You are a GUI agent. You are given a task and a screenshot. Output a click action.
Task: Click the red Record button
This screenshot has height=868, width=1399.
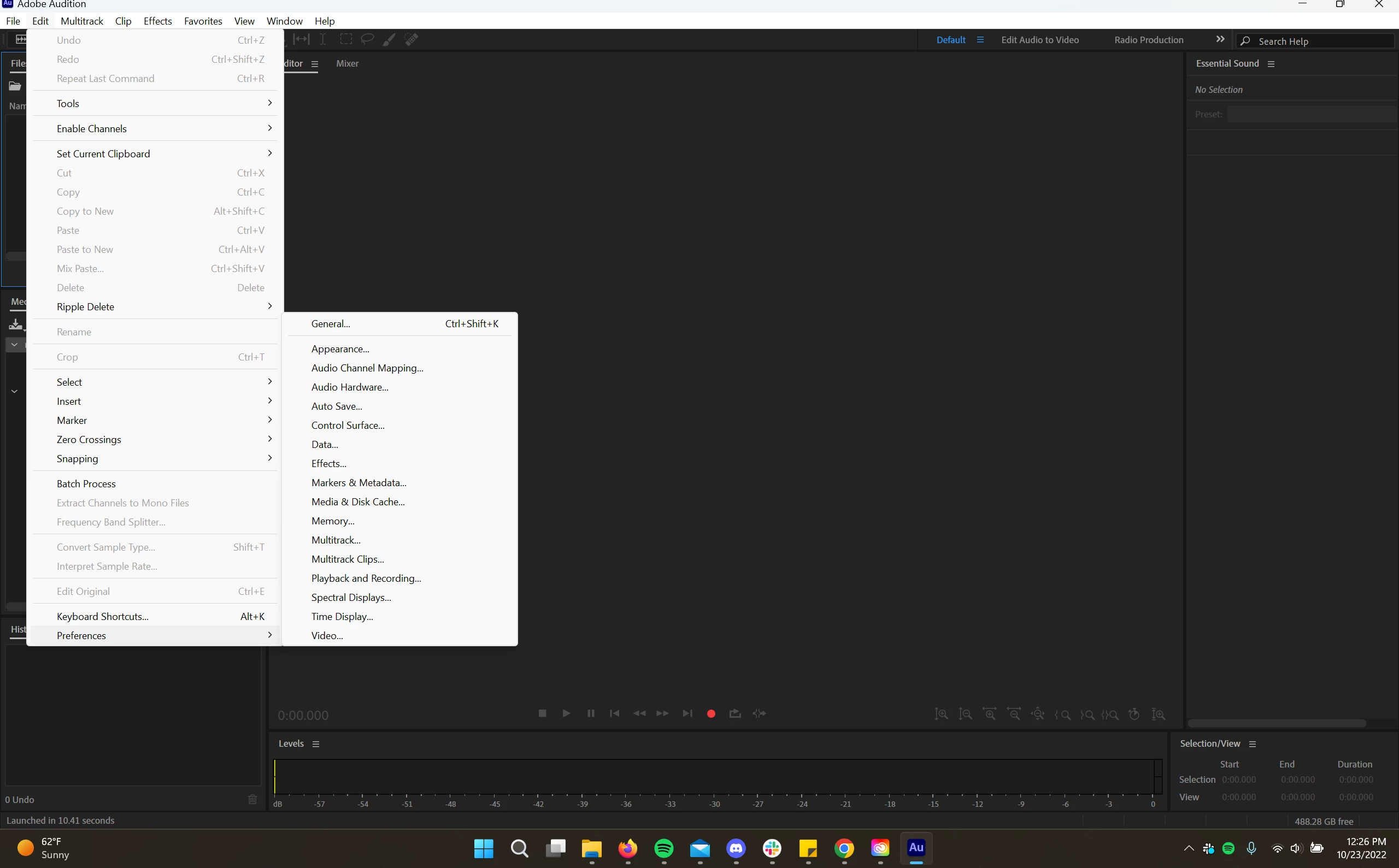tap(711, 713)
